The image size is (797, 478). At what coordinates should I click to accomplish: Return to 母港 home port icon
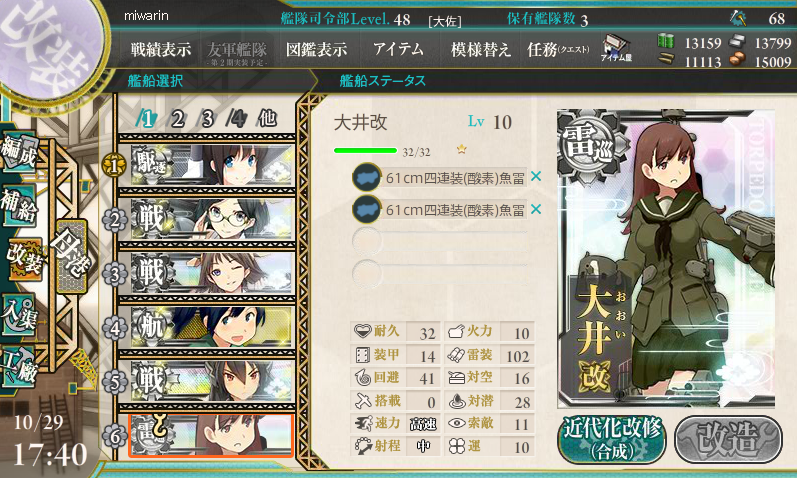[x=71, y=256]
